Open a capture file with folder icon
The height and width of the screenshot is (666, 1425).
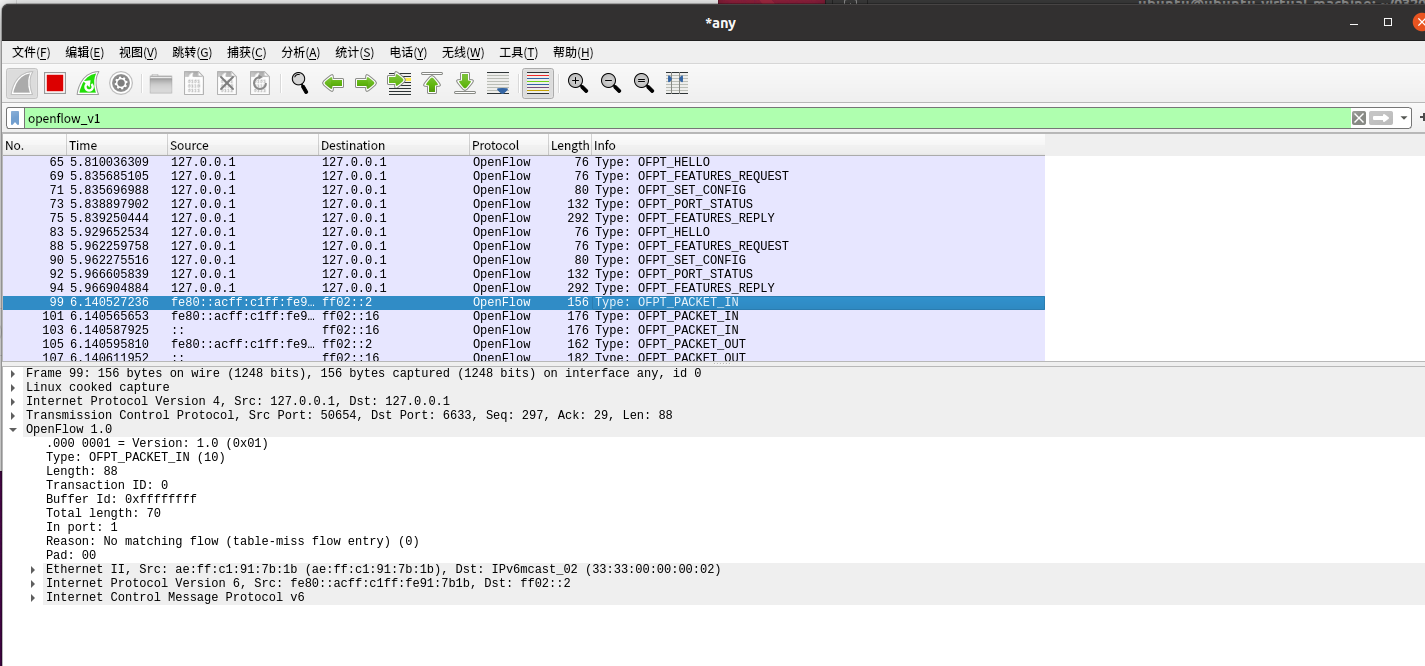(161, 83)
